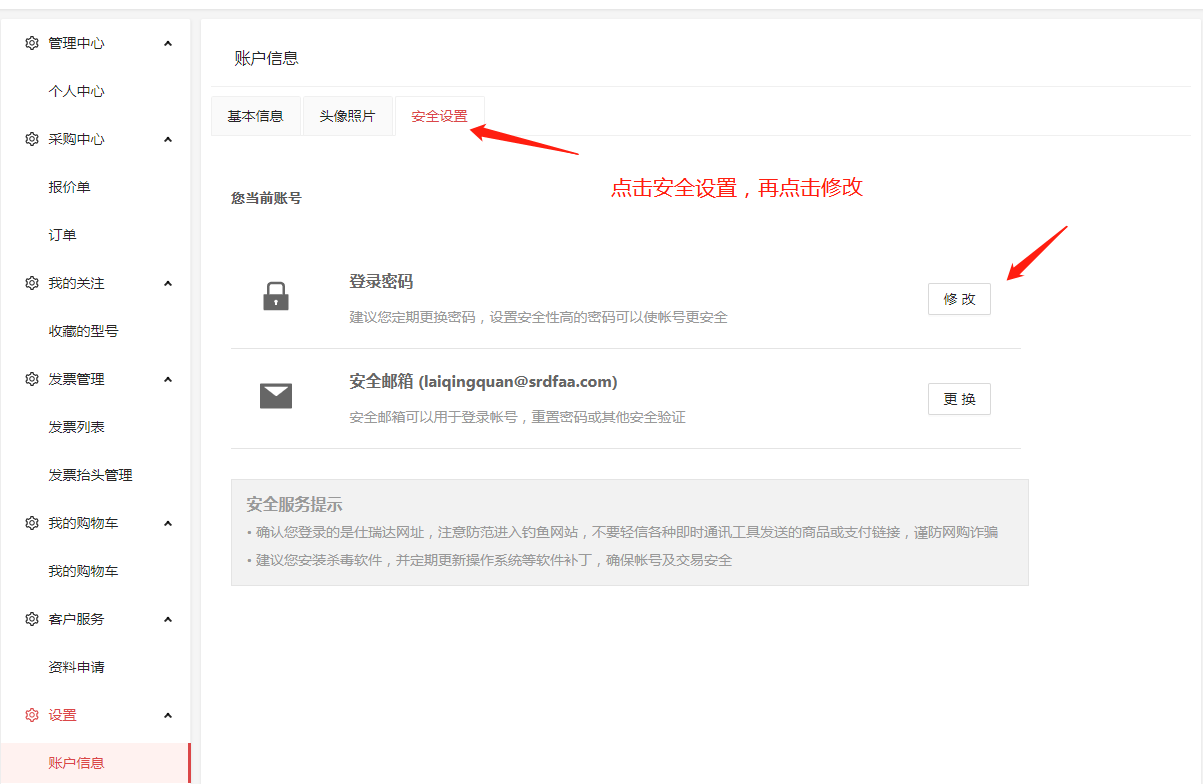Open 资料申请 under 客户服务

[76, 667]
